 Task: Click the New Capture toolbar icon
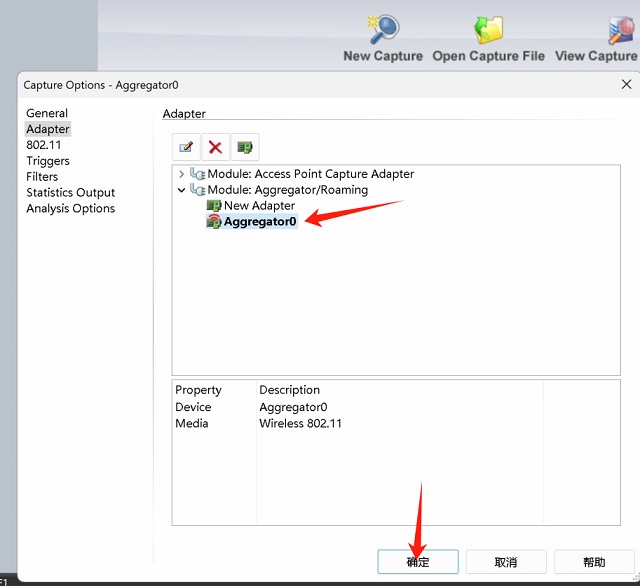383,30
